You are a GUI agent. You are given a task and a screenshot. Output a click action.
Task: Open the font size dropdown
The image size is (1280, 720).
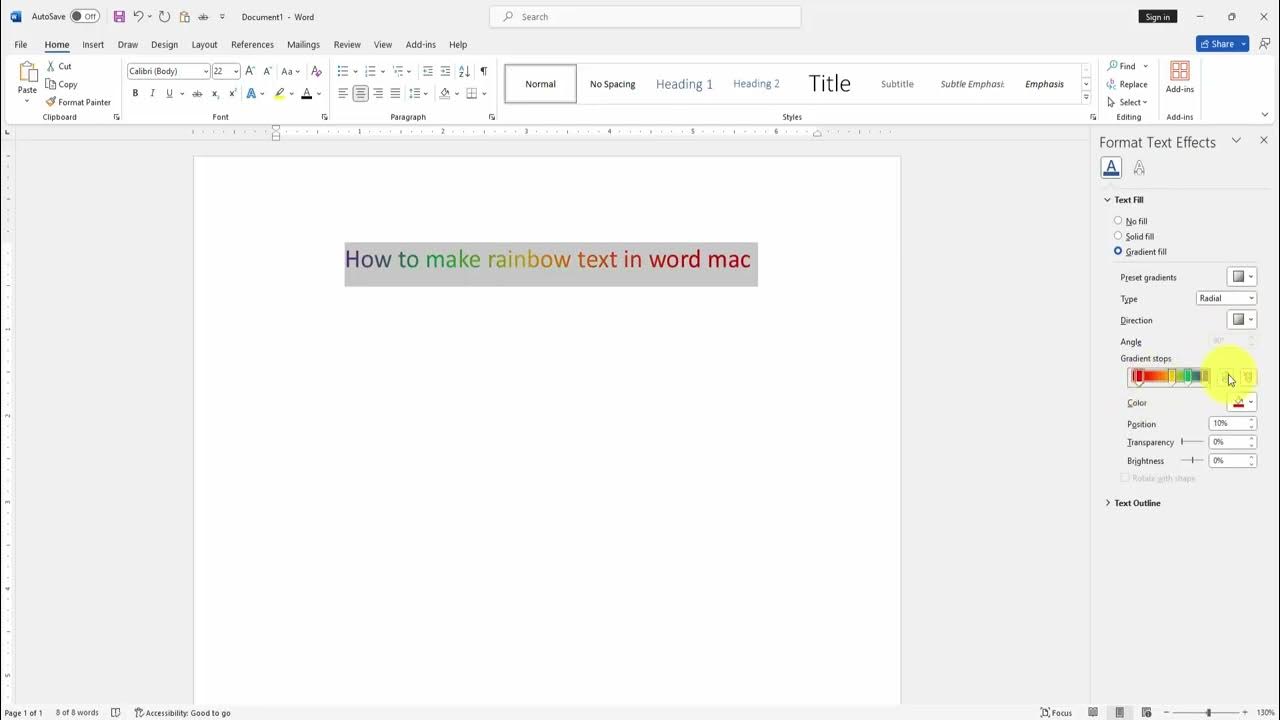tap(236, 71)
